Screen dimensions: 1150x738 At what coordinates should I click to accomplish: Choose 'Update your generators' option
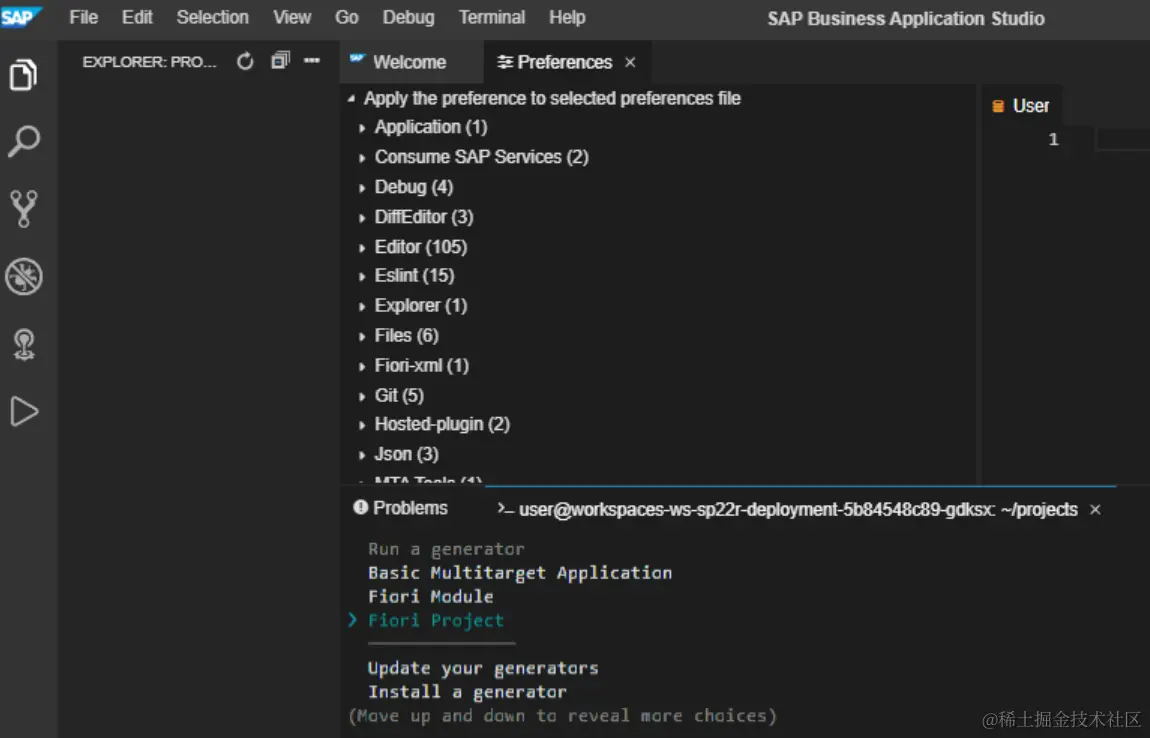(x=483, y=668)
